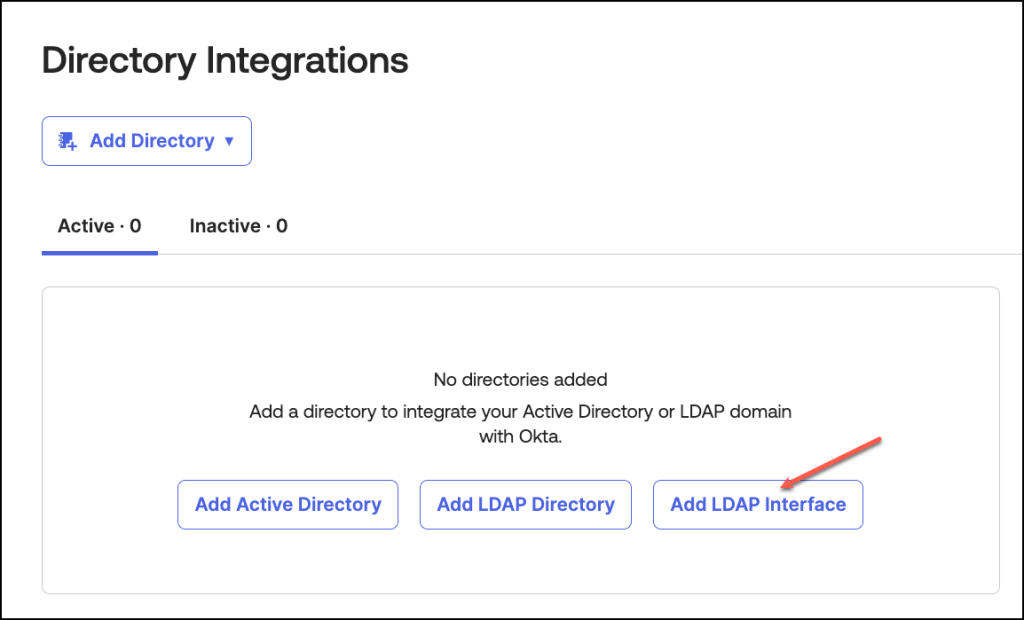Click the word 'Interface' in Add LDAP Interface
This screenshot has height=620, width=1024.
pyautogui.click(x=805, y=504)
